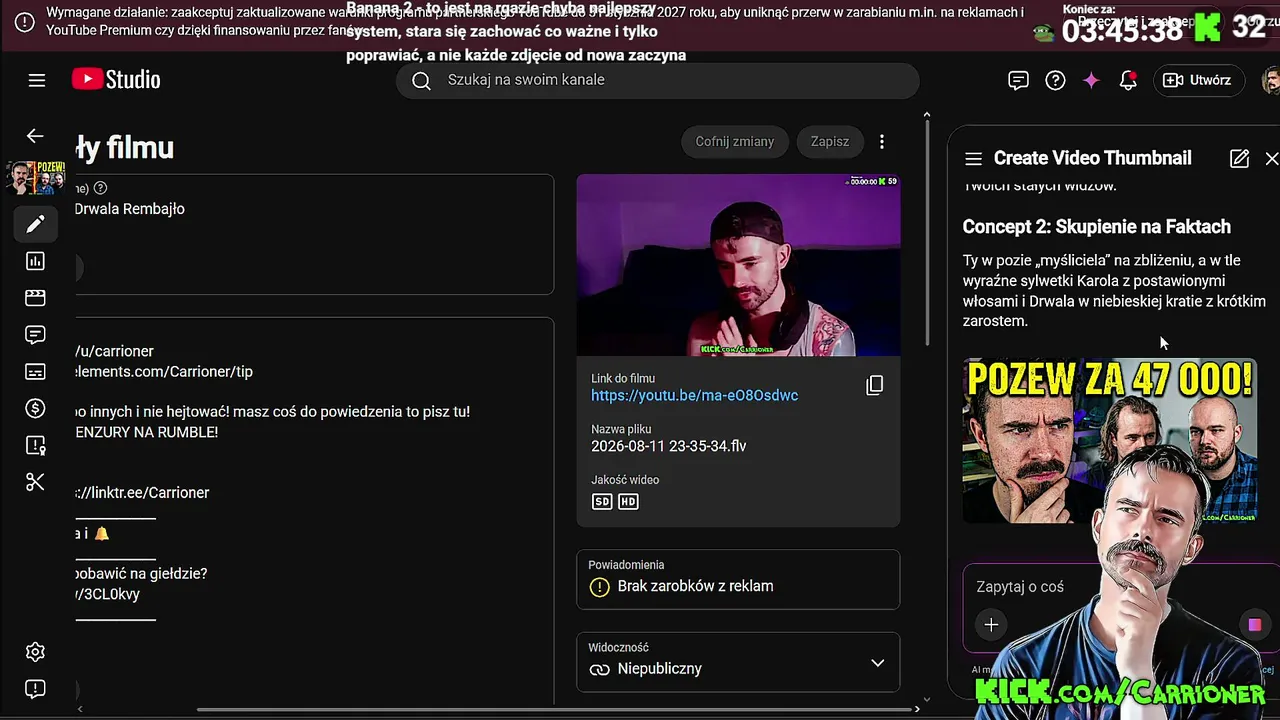Expand the Widoczność dropdown set to Niepubliczny
The height and width of the screenshot is (720, 1280).
(738, 662)
